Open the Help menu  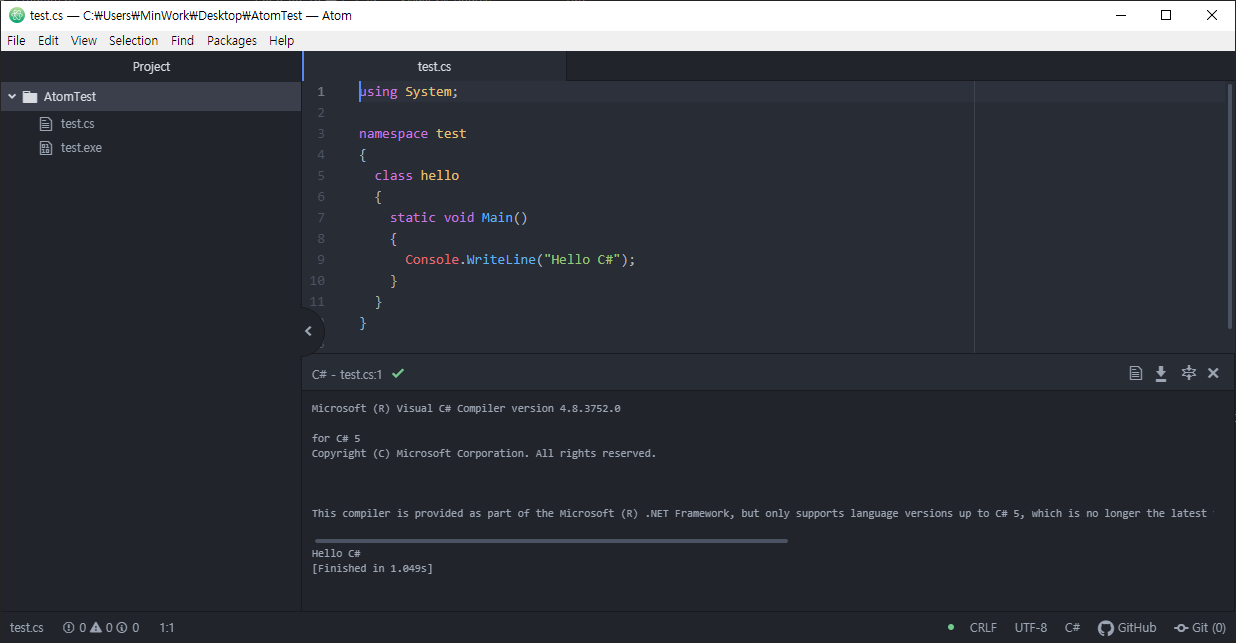click(282, 41)
